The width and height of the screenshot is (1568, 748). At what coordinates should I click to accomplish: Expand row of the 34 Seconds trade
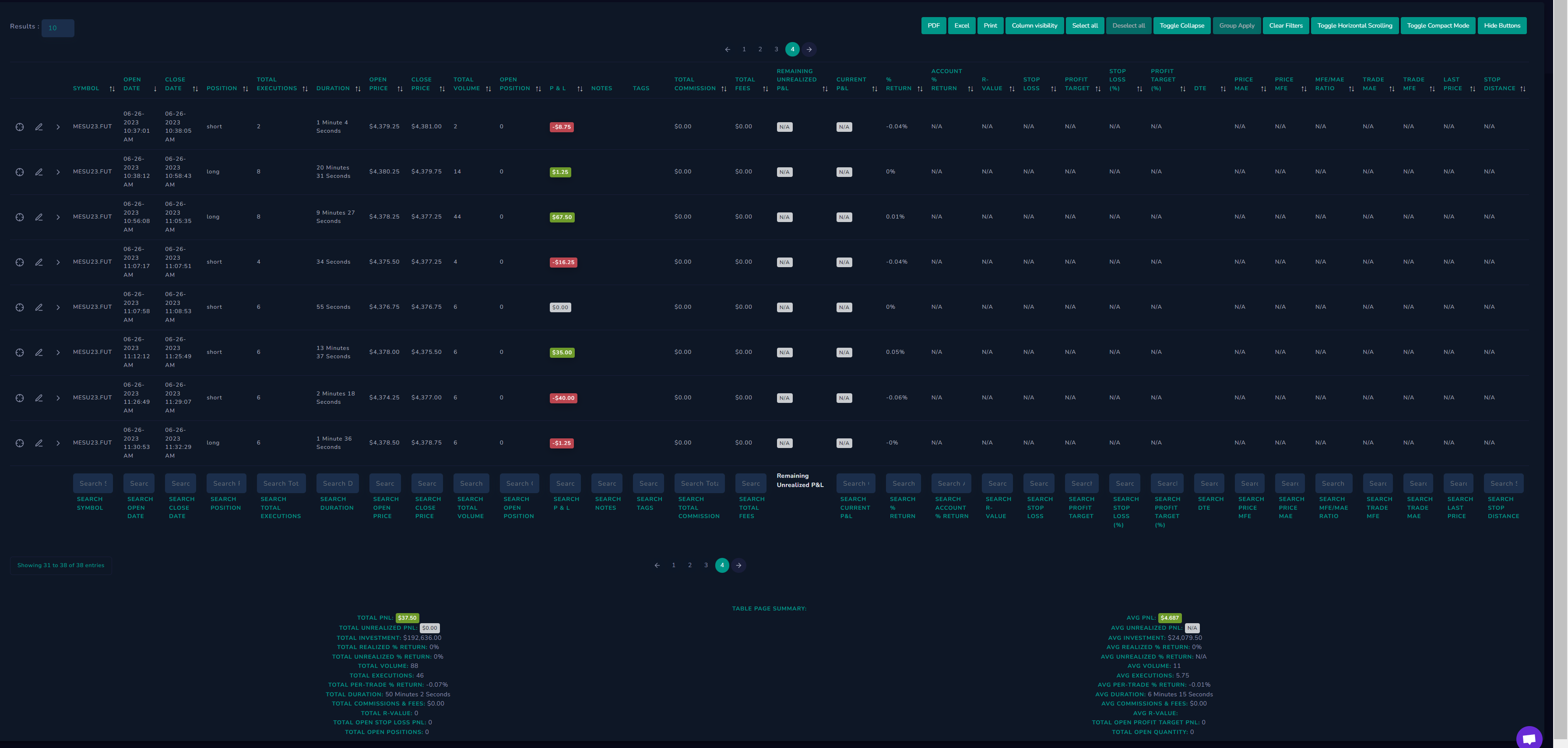(58, 262)
